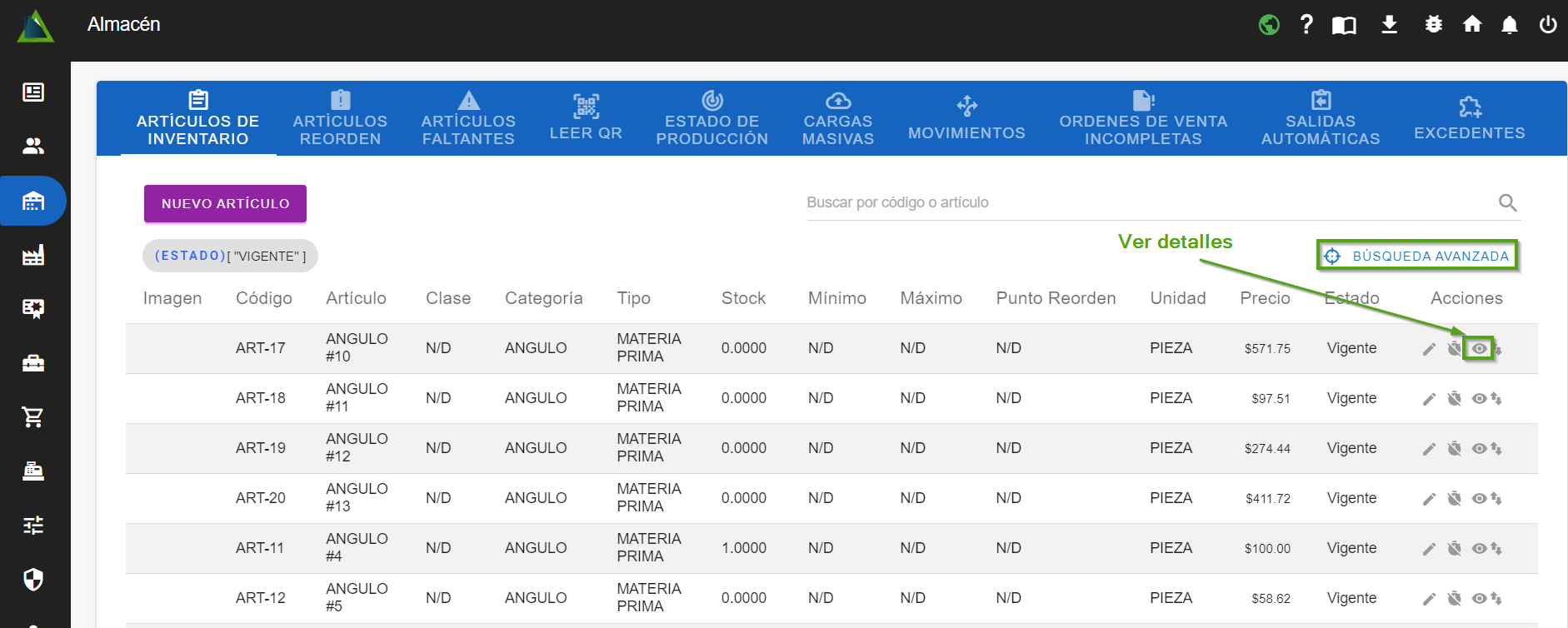Open the shopping cart sidebar section
1568x628 pixels.
pyautogui.click(x=33, y=417)
